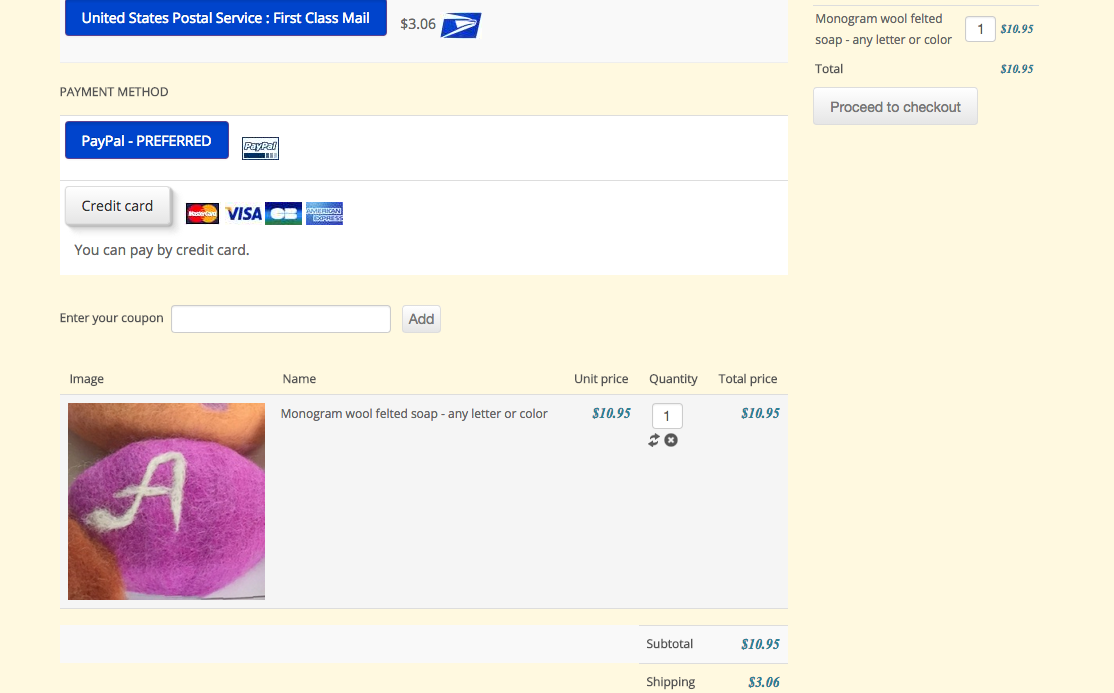1114x693 pixels.
Task: Click the USPS eagle logo icon
Action: pos(461,25)
